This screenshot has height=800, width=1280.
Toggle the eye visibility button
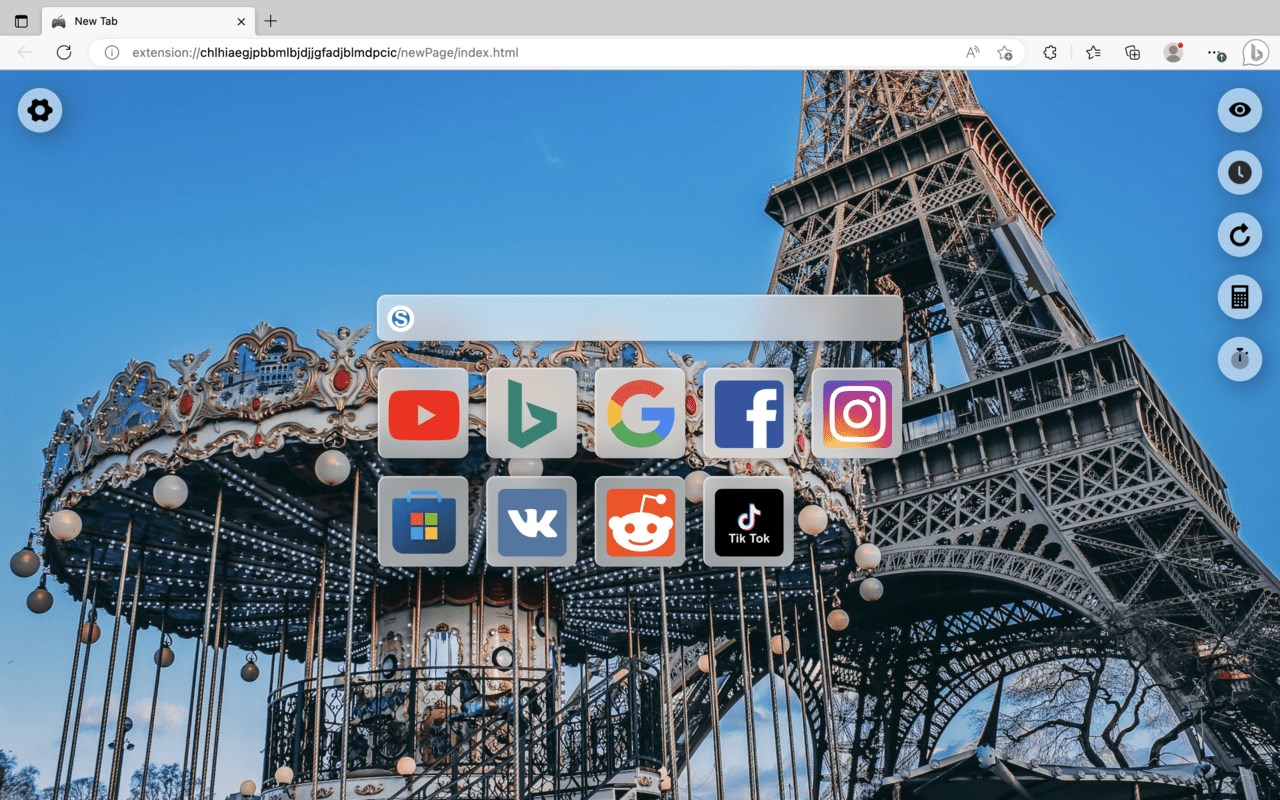[1240, 110]
